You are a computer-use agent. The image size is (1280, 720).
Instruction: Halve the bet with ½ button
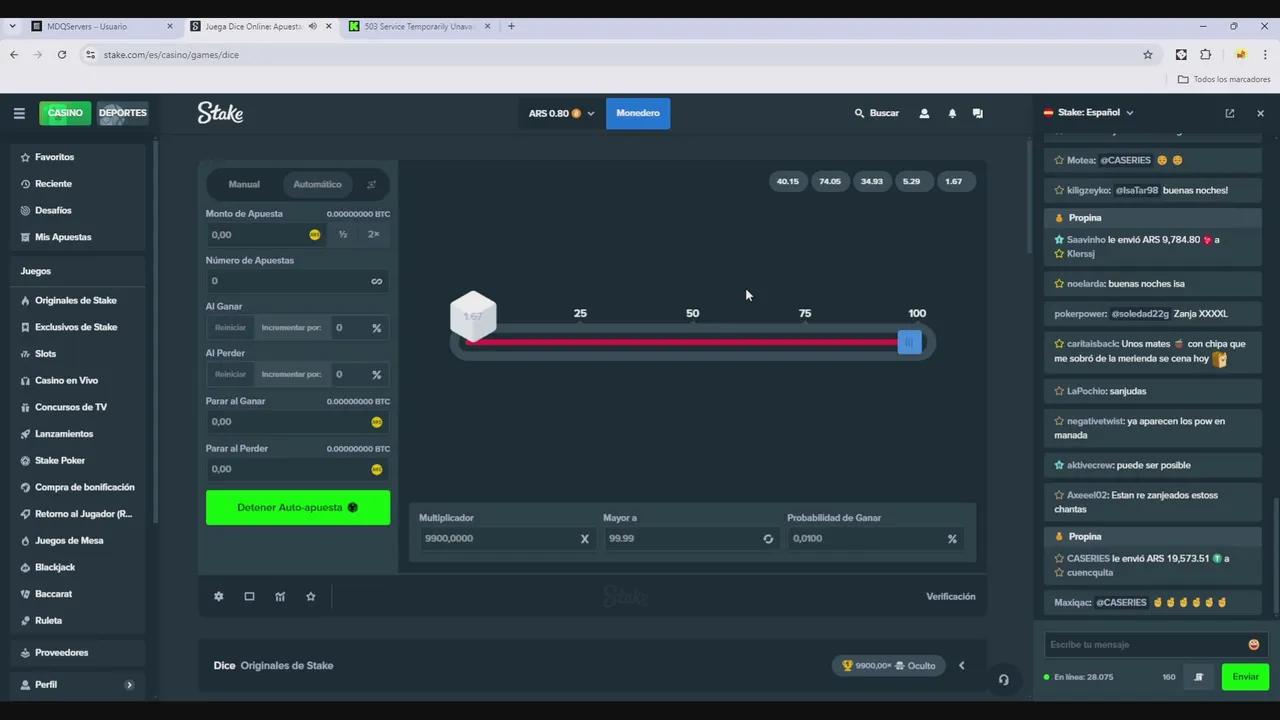point(343,234)
